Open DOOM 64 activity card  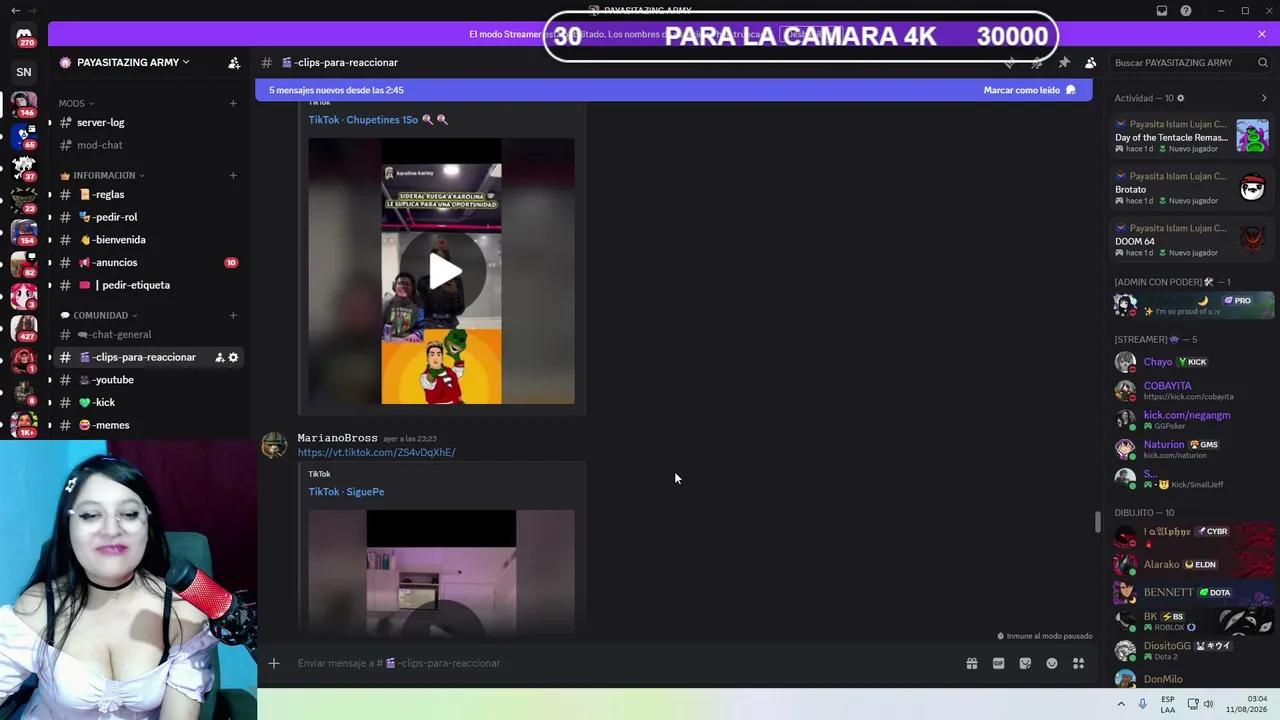pyautogui.click(x=1192, y=240)
